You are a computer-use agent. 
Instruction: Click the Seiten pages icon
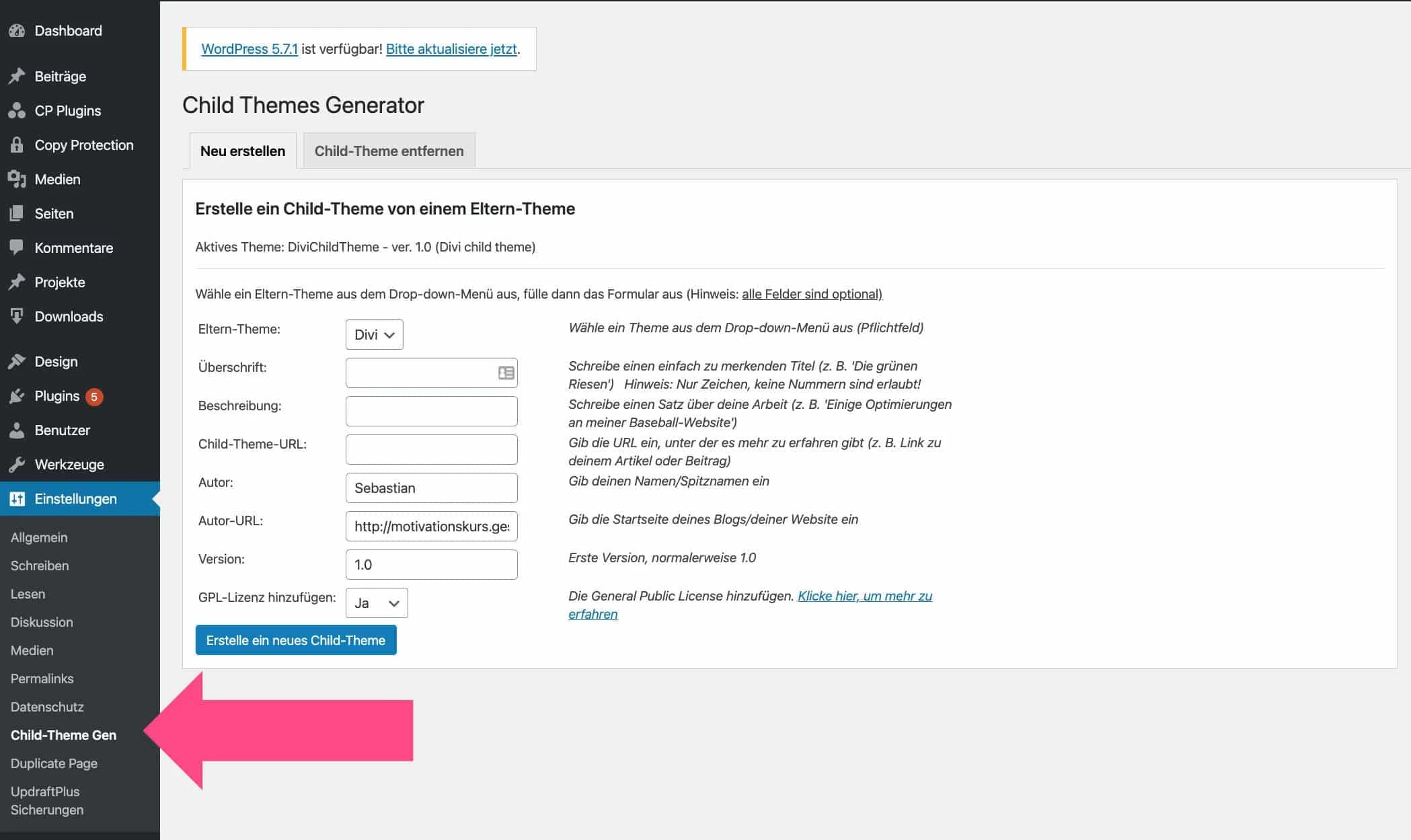click(x=17, y=213)
